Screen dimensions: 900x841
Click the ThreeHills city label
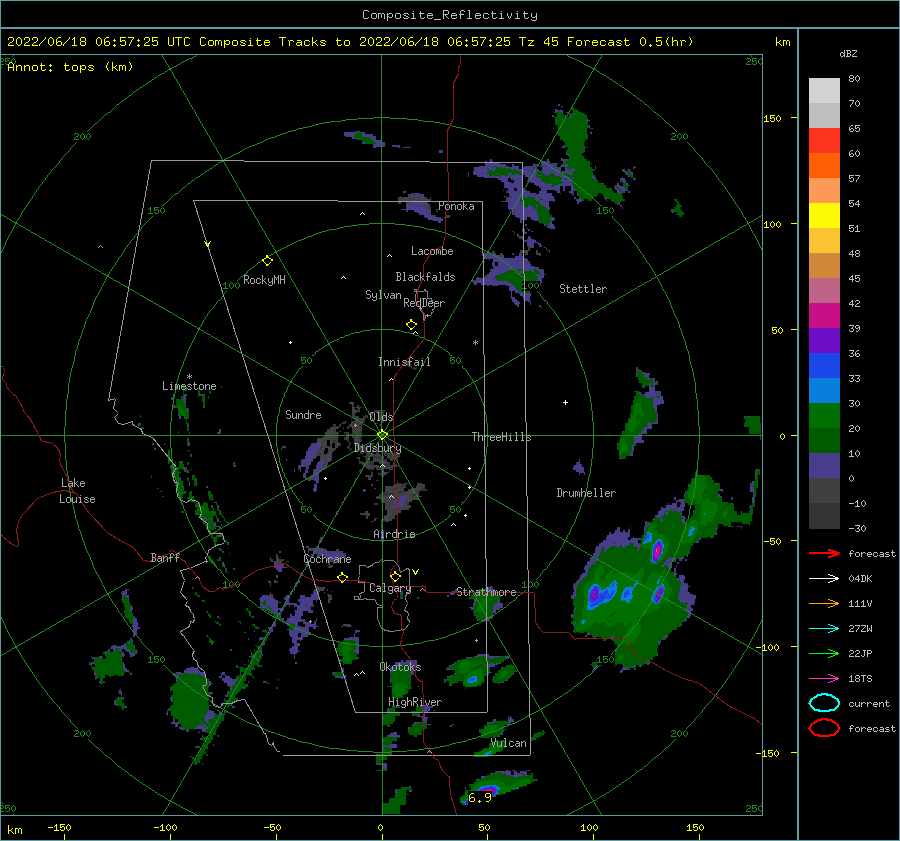[x=501, y=437]
